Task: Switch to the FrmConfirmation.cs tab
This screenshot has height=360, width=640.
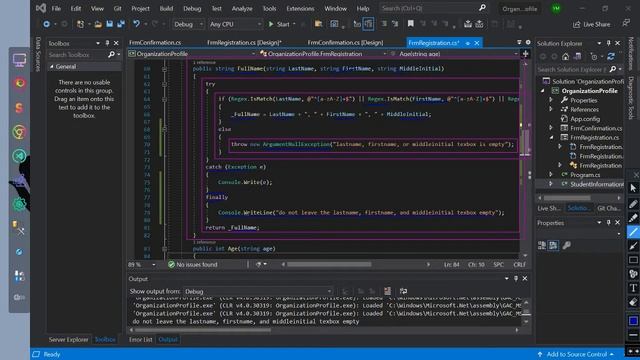Action: coord(155,42)
